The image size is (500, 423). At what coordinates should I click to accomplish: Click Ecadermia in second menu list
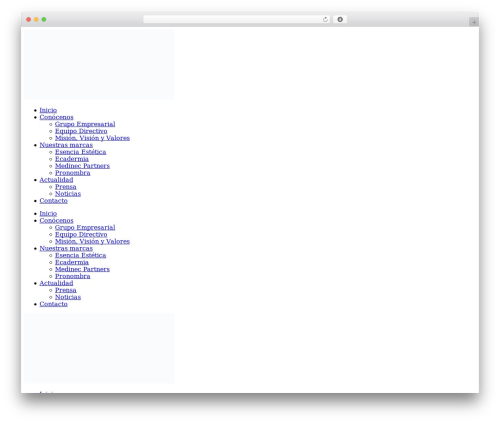[72, 262]
